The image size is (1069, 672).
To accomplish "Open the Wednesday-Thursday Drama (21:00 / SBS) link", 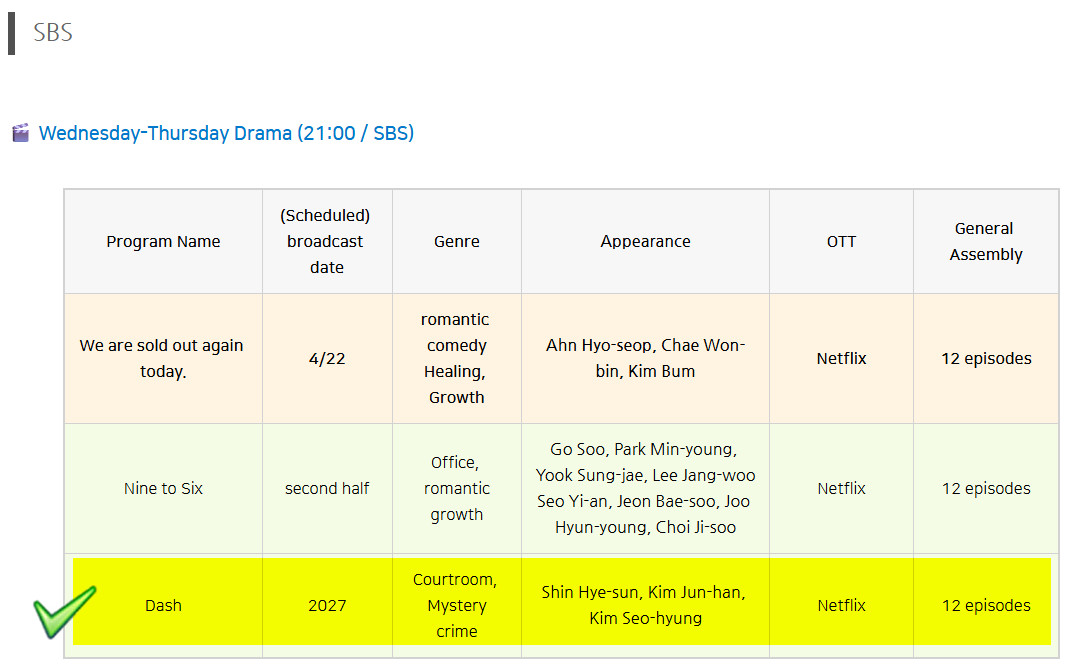I will coord(226,133).
